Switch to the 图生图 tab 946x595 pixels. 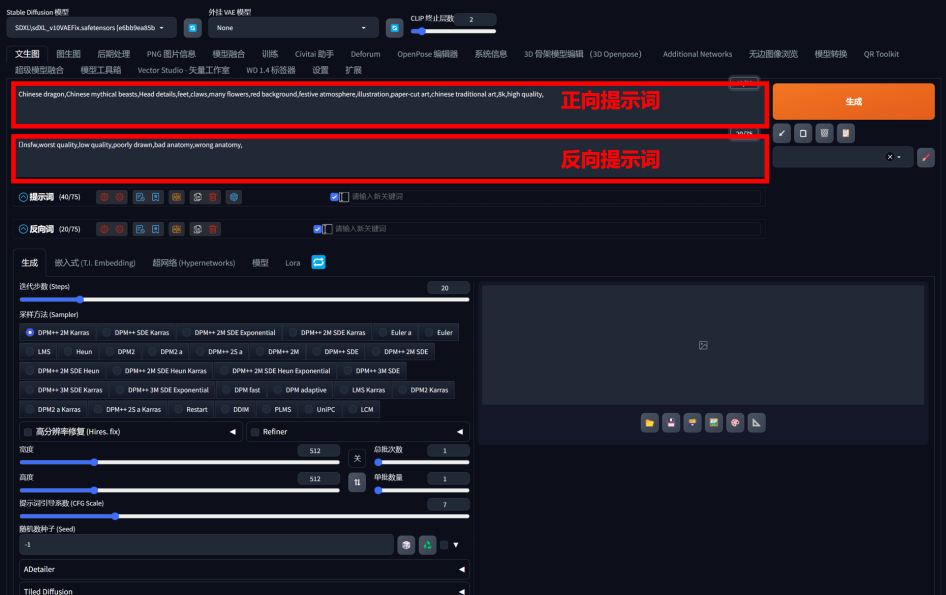[x=68, y=54]
